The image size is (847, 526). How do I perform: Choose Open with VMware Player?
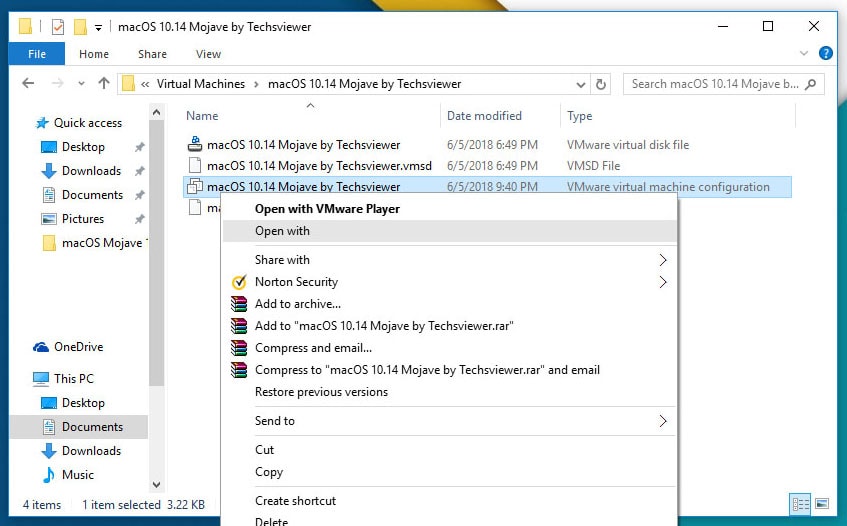(x=327, y=209)
